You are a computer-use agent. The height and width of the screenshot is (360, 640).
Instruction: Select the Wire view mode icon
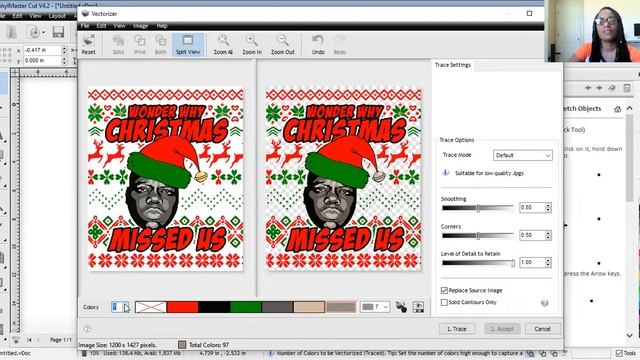(140, 45)
